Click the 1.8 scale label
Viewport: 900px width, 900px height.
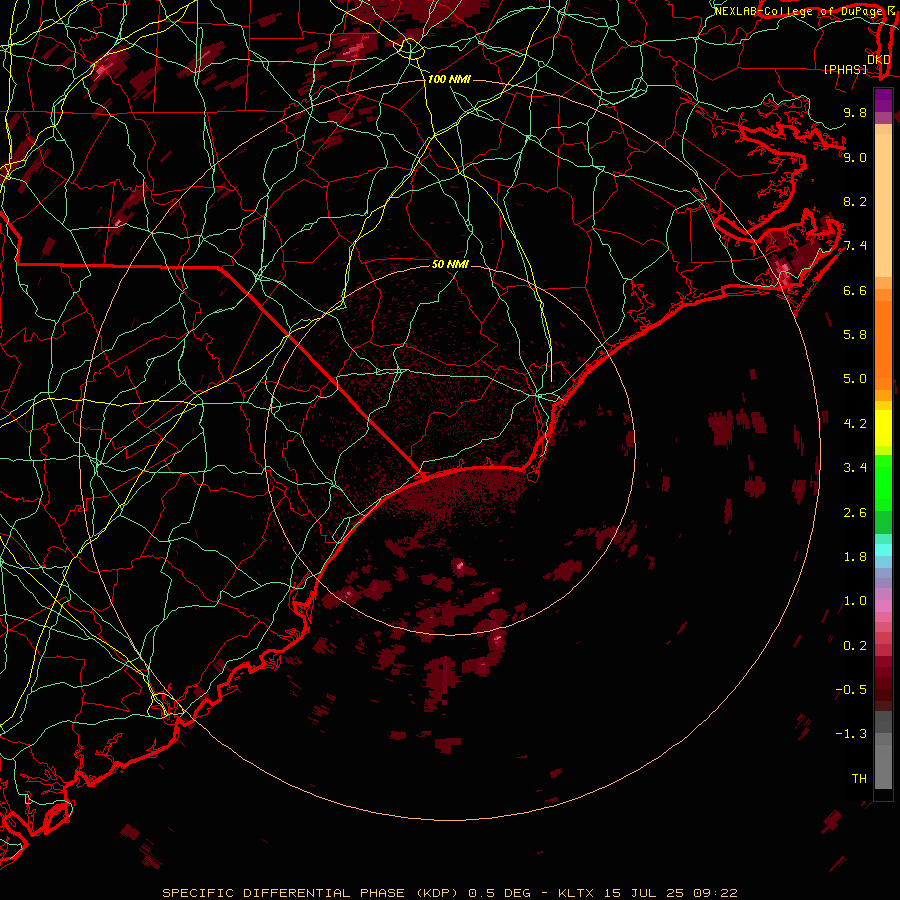click(855, 557)
